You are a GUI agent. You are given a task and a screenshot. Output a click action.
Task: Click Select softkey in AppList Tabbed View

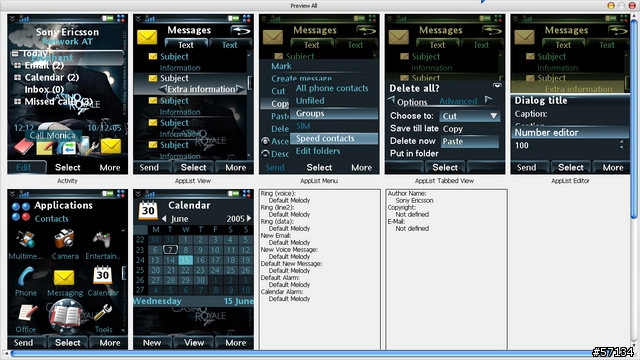445,167
